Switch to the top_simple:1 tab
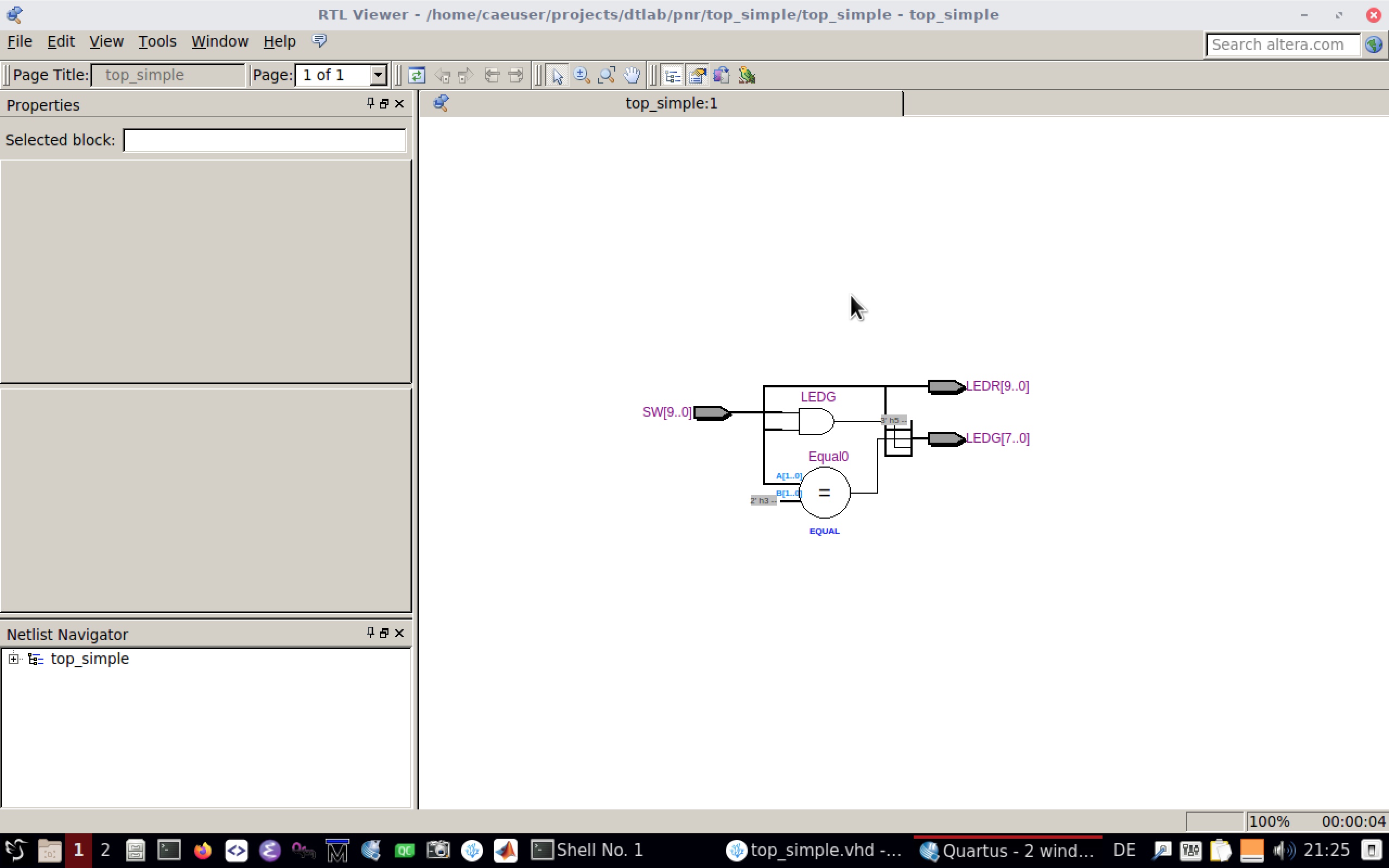1389x868 pixels. click(x=671, y=103)
